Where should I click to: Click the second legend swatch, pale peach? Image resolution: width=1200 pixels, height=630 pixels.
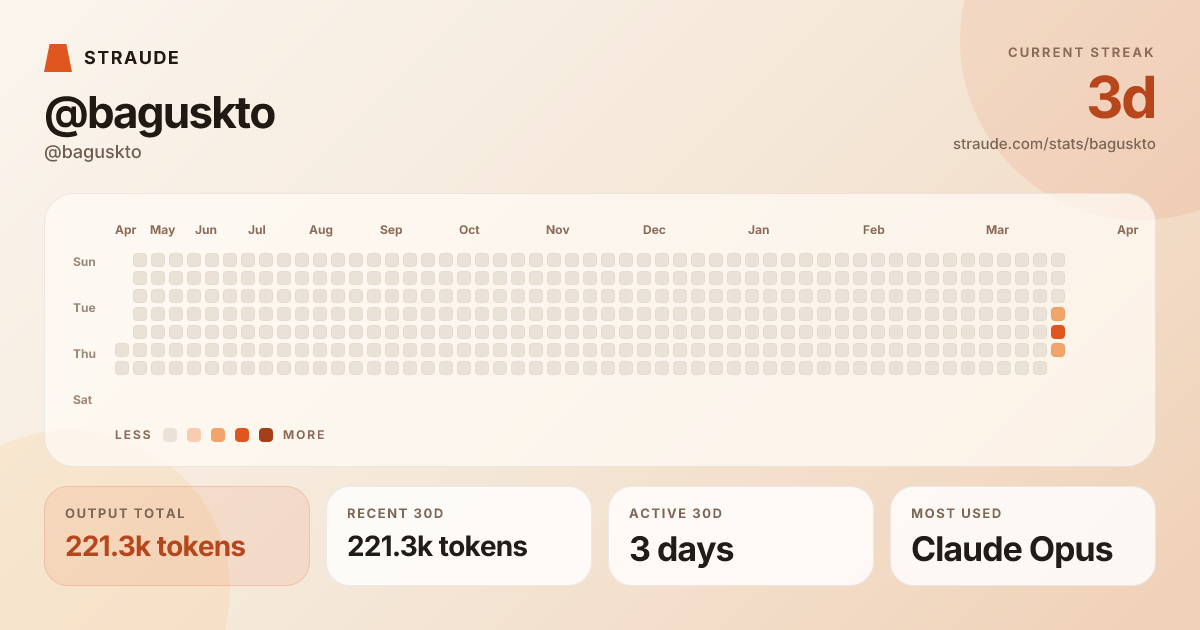pos(194,435)
